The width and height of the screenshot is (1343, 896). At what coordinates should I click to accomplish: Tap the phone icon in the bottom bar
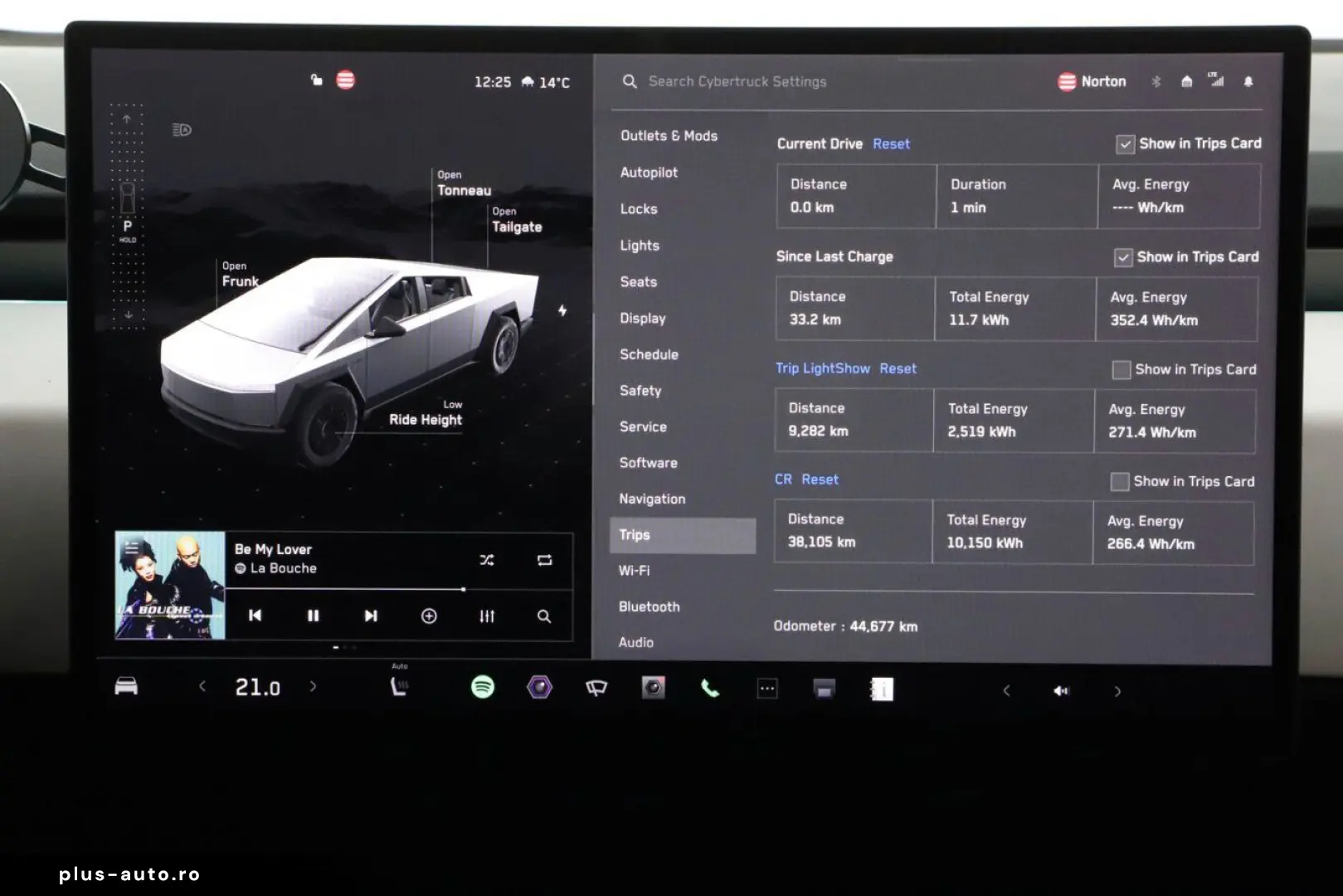click(x=710, y=688)
